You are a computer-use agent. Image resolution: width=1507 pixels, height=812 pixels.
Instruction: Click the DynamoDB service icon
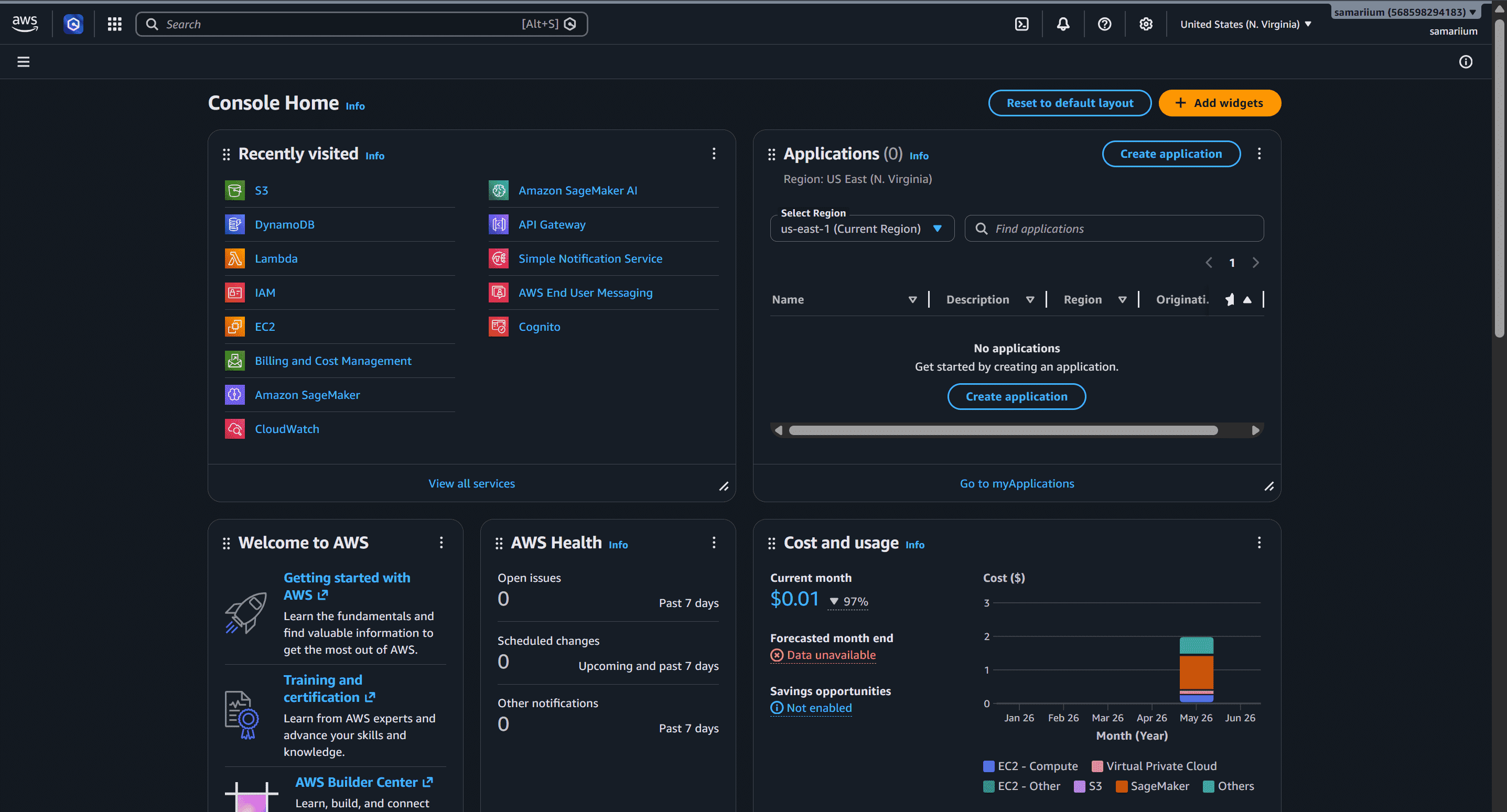235,224
